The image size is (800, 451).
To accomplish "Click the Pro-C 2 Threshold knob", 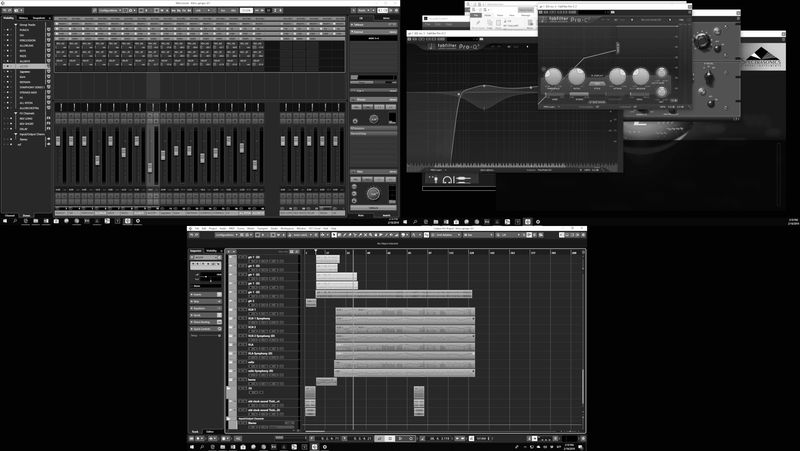I will 551,78.
